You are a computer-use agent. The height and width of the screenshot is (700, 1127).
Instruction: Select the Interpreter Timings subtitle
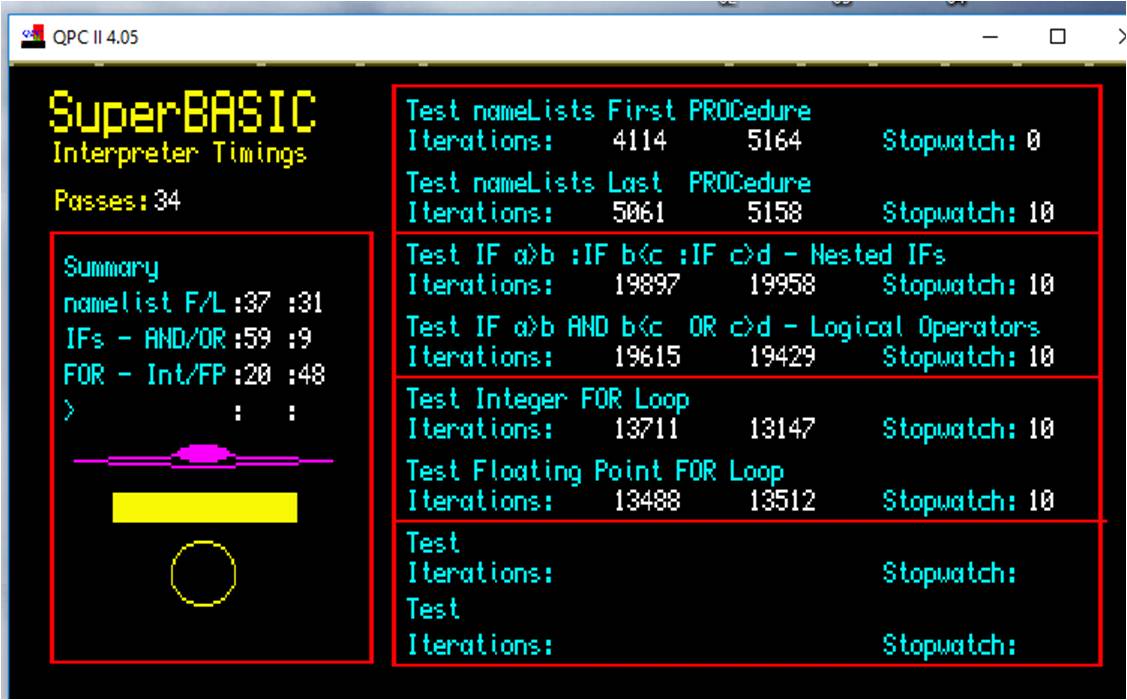(x=179, y=154)
